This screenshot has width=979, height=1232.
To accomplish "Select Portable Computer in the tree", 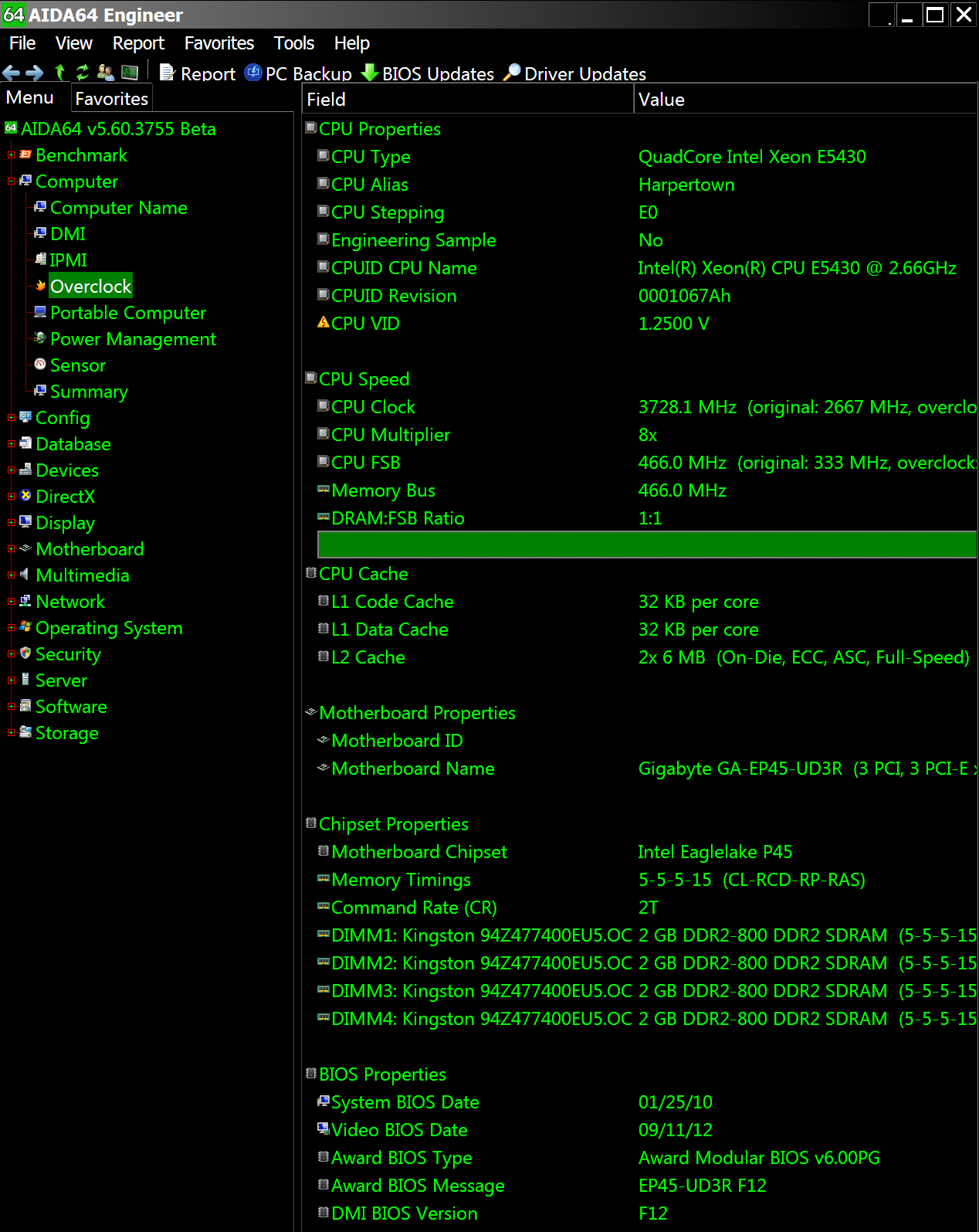I will (128, 313).
